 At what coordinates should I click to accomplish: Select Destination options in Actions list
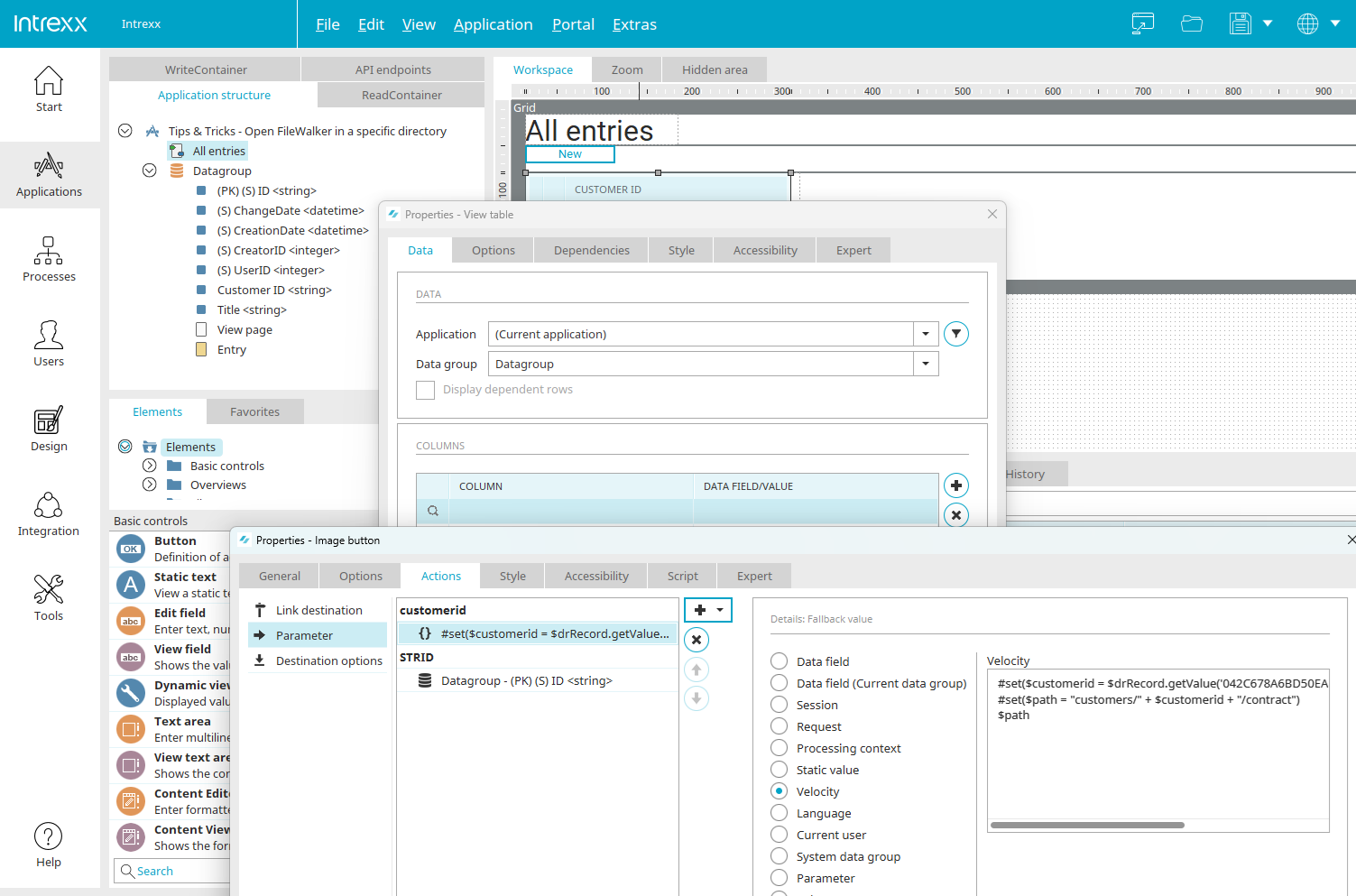[x=318, y=660]
